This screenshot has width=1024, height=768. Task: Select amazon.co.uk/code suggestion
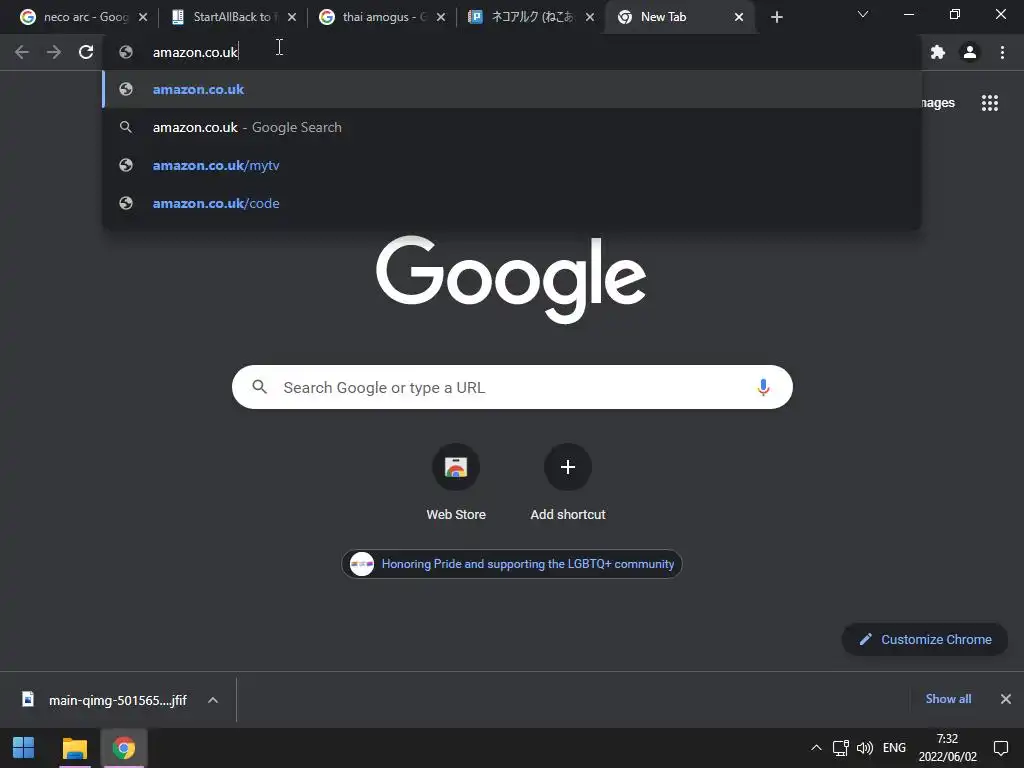point(512,203)
